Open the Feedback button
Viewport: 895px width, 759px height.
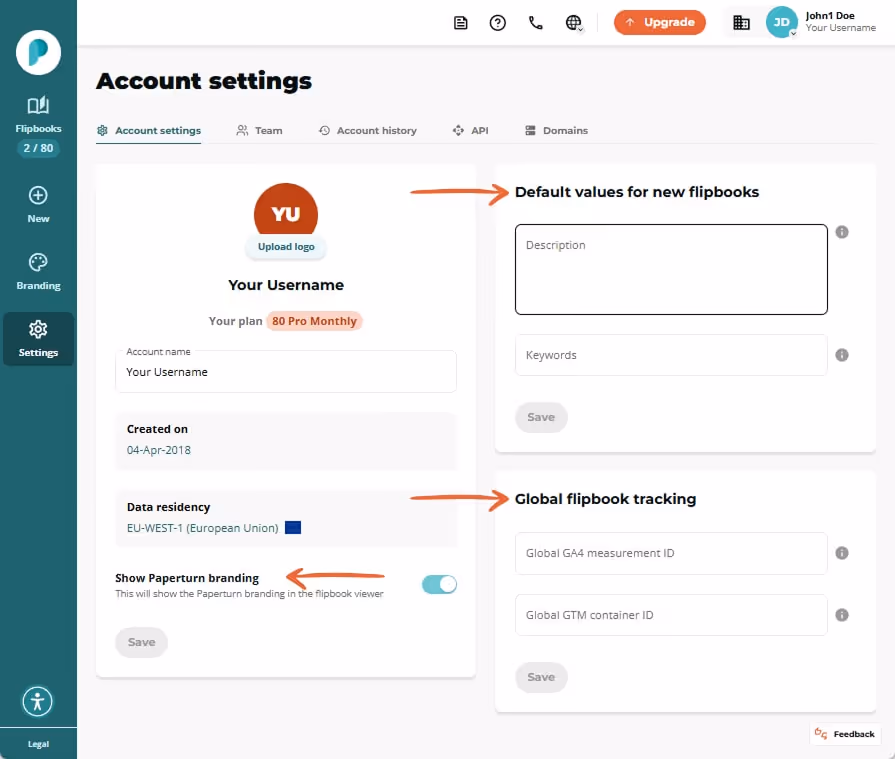845,734
